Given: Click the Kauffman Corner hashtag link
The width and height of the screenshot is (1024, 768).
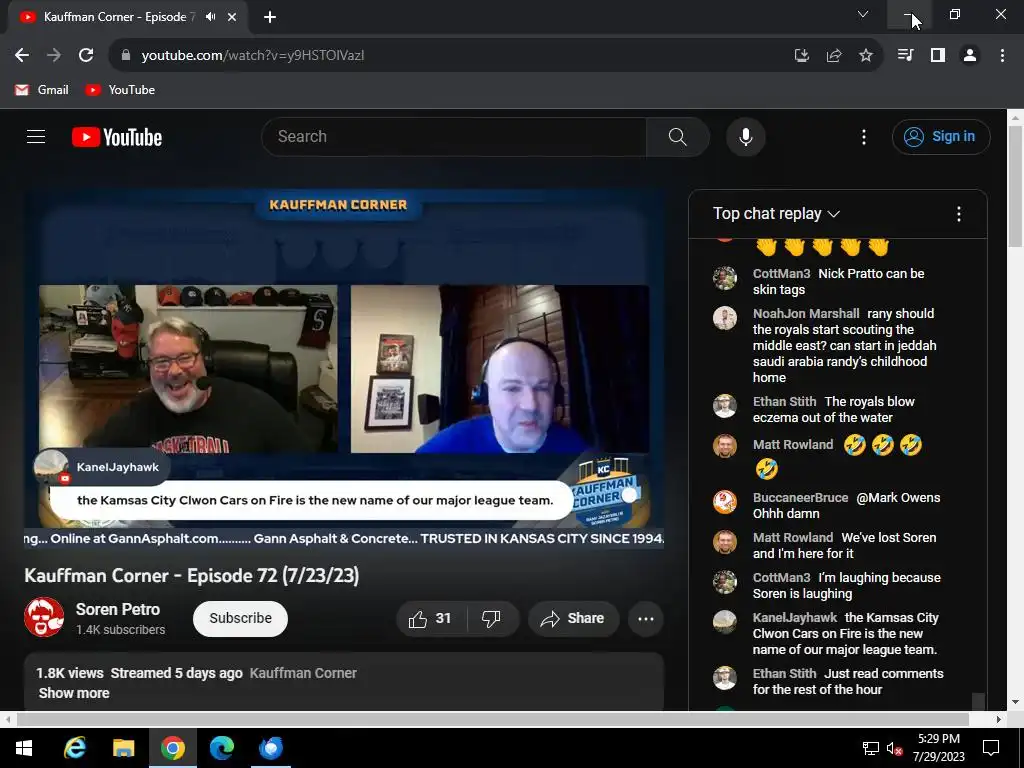Looking at the screenshot, I should click(303, 673).
